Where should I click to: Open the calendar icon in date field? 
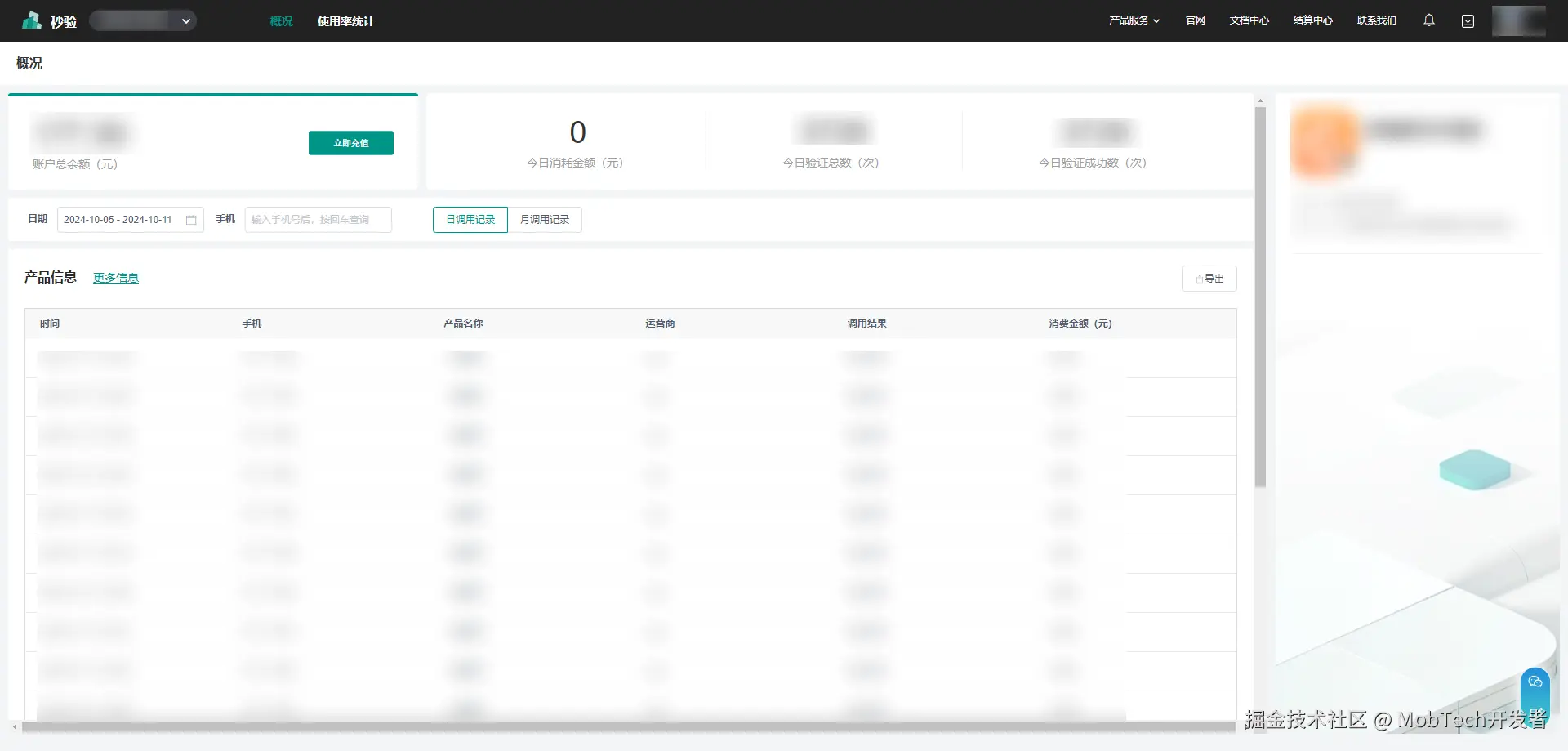coord(191,220)
